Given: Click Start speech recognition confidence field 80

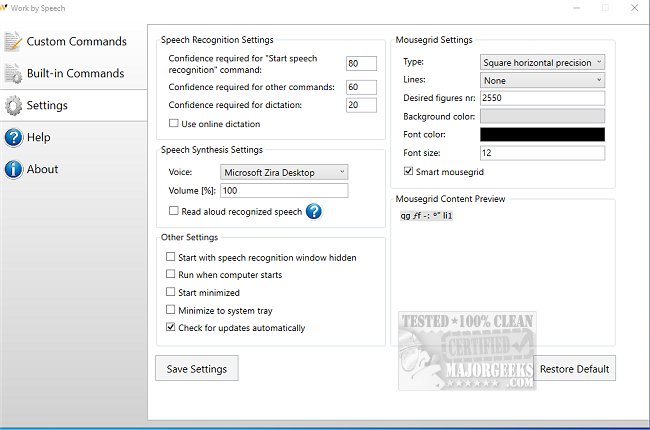Looking at the screenshot, I should pos(361,63).
